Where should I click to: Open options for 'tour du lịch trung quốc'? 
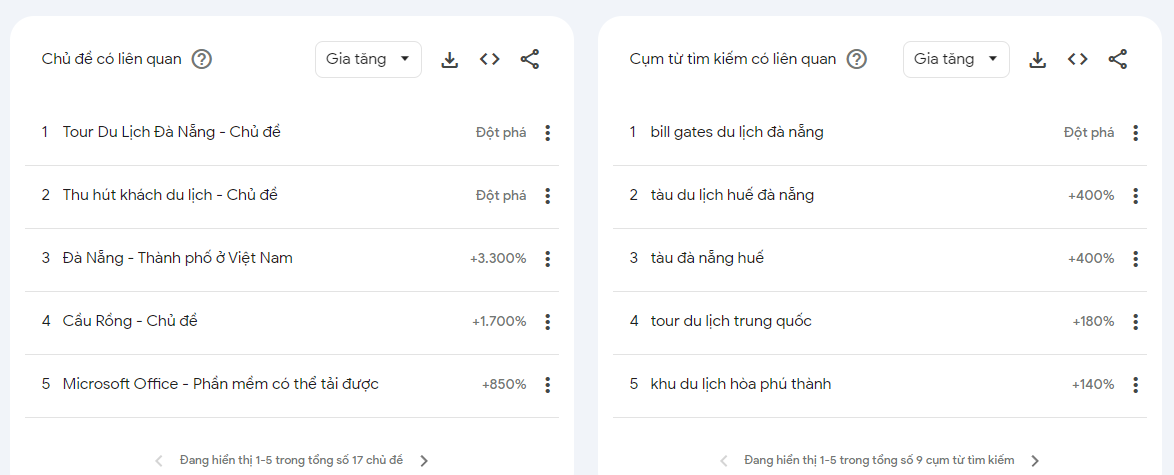[1135, 322]
